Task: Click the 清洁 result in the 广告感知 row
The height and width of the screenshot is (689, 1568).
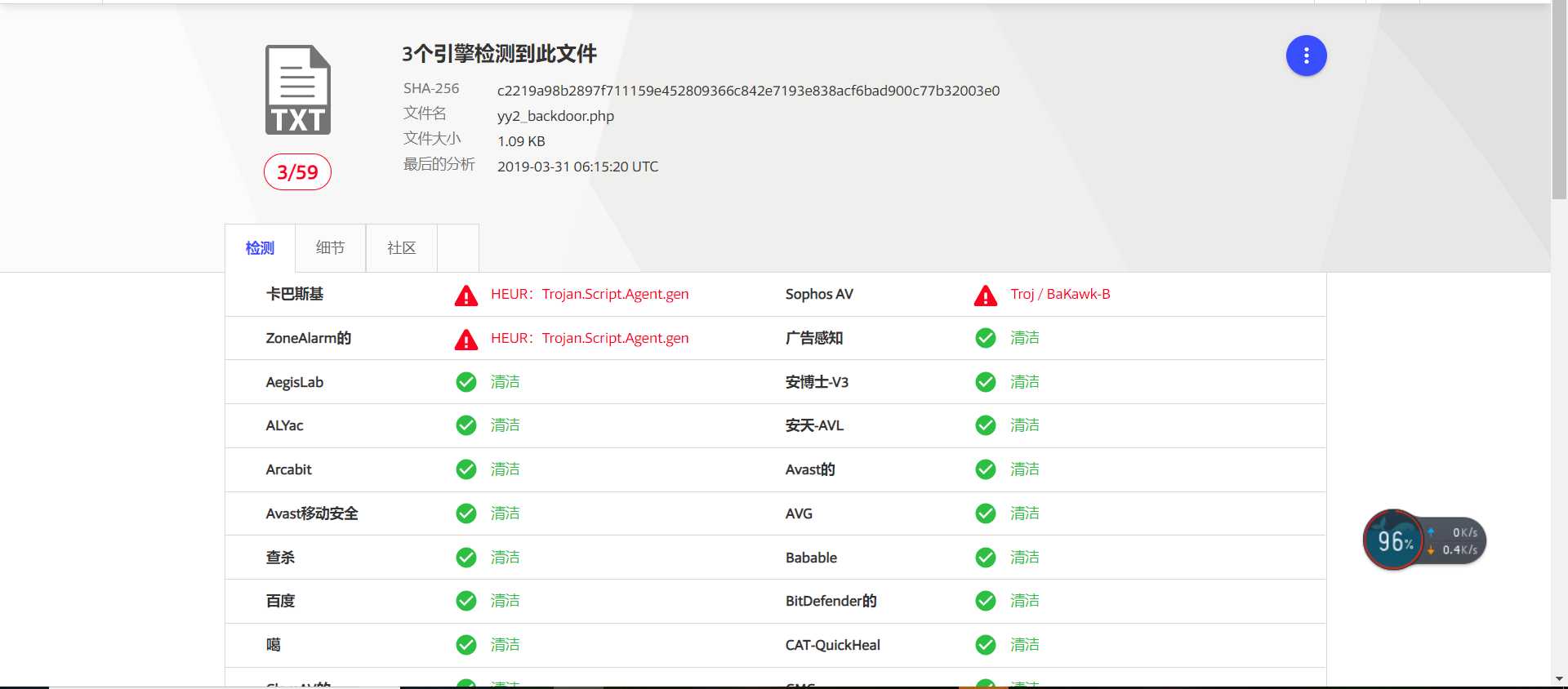Action: [x=1024, y=338]
